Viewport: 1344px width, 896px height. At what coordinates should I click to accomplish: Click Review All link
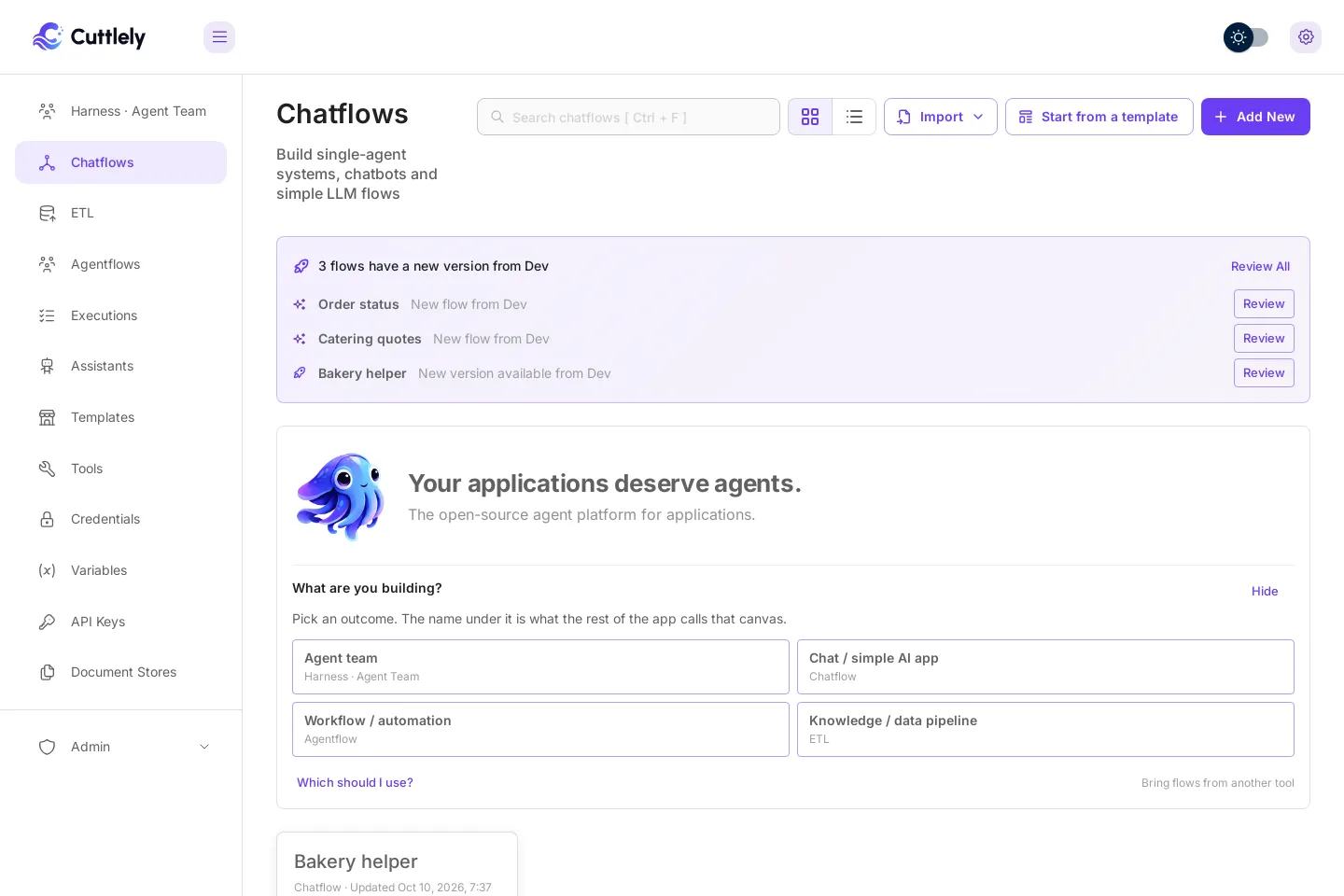pos(1260,266)
